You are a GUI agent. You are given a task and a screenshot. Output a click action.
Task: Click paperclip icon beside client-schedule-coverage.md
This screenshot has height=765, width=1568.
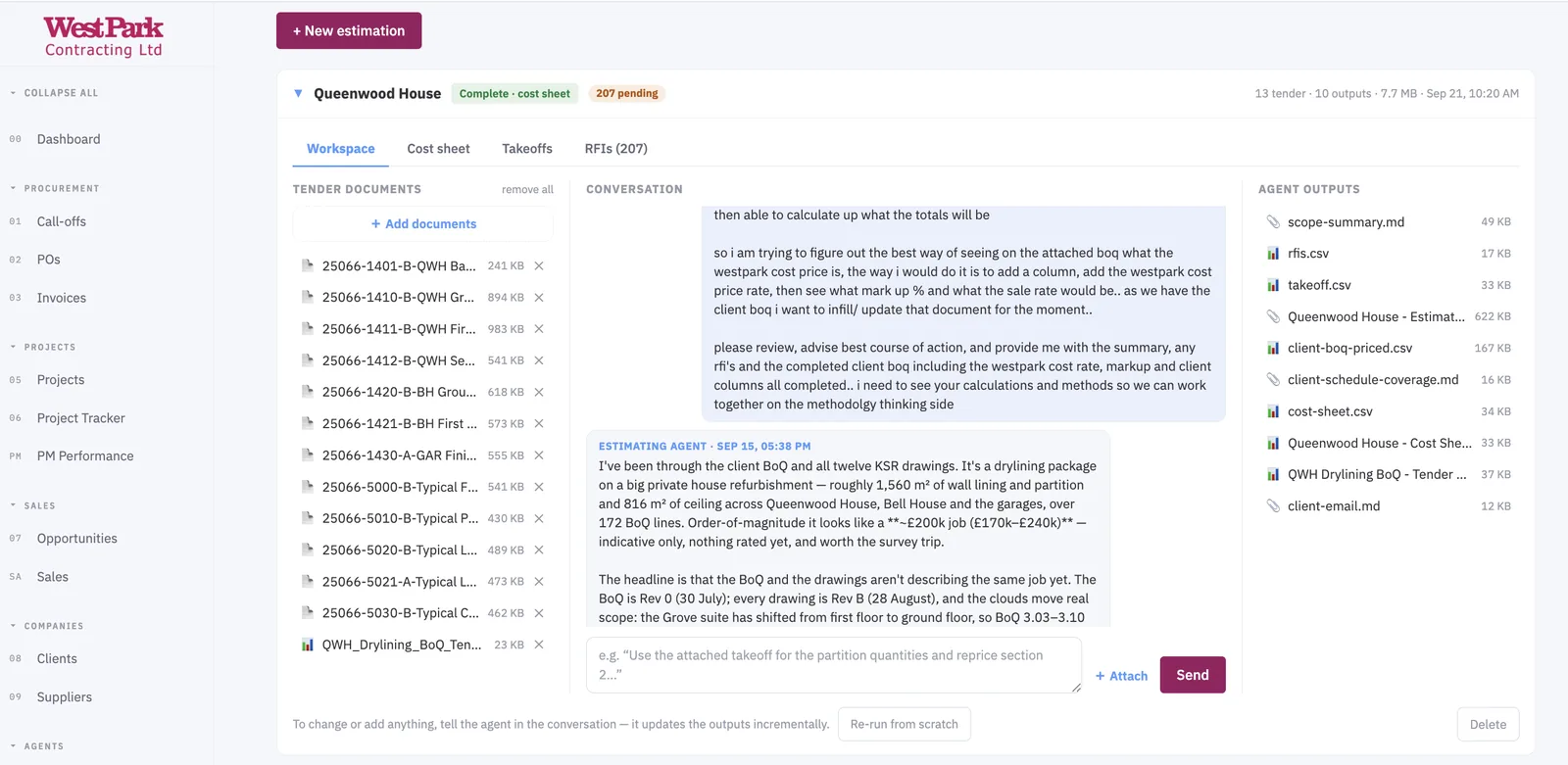(x=1273, y=379)
